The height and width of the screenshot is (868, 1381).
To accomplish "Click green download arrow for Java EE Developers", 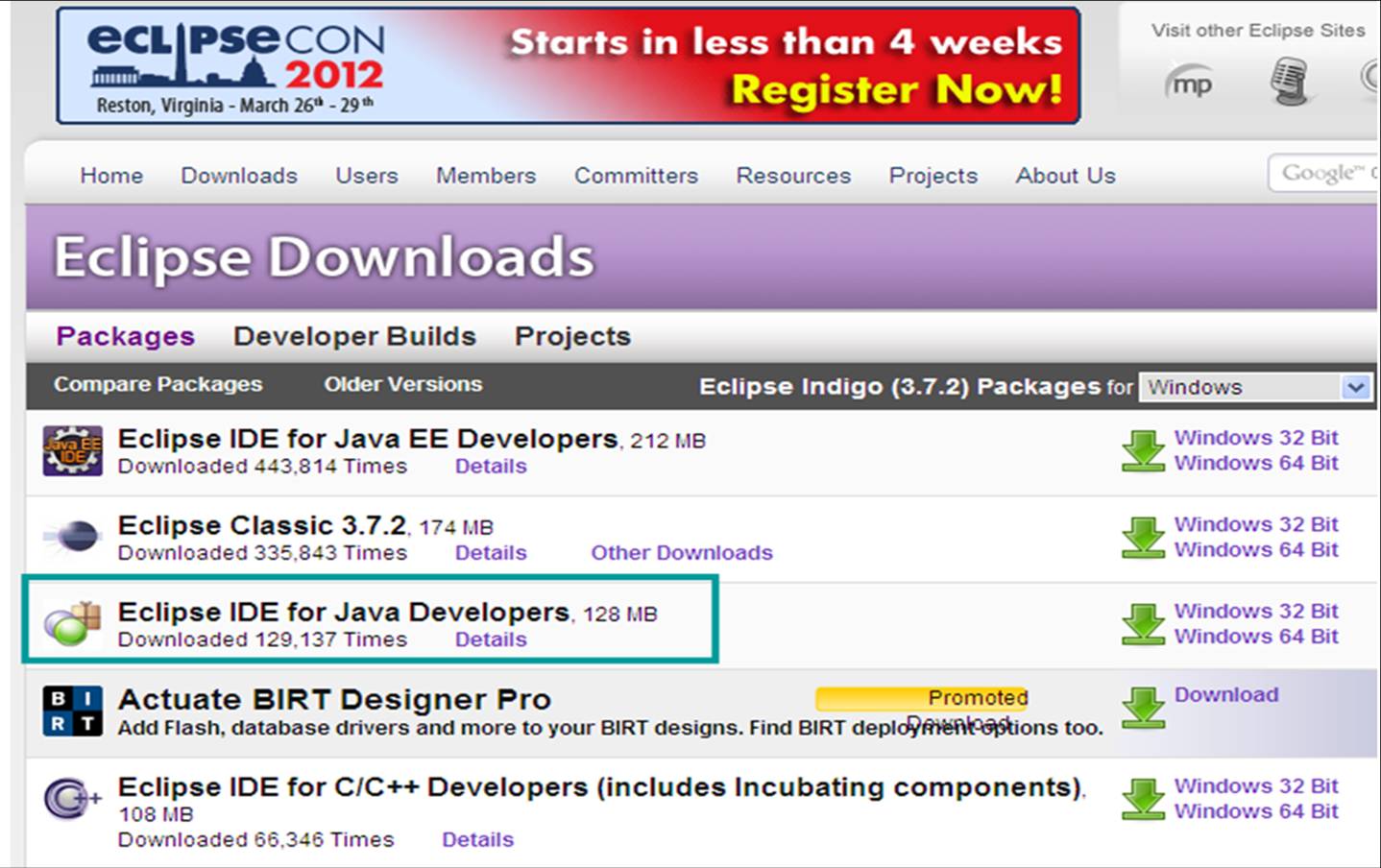I will pos(1143,451).
